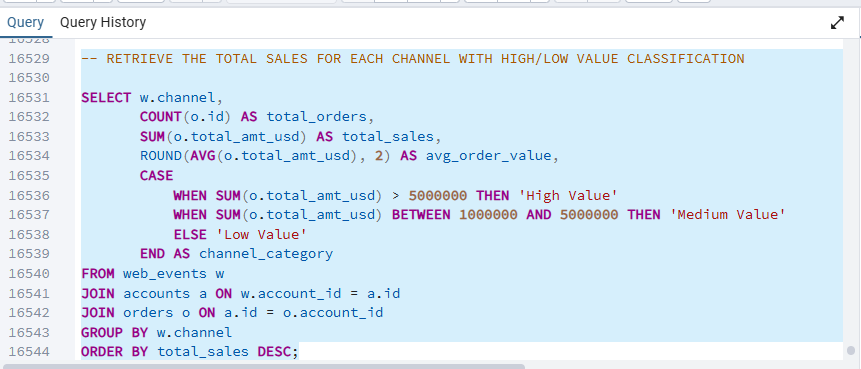
Task: Click the ORDER BY keyword
Action: pos(115,351)
